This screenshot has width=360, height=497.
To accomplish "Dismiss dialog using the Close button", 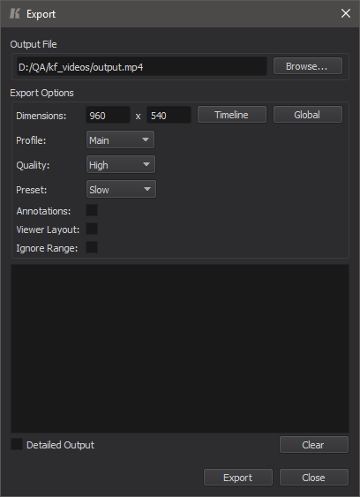I will (x=314, y=477).
